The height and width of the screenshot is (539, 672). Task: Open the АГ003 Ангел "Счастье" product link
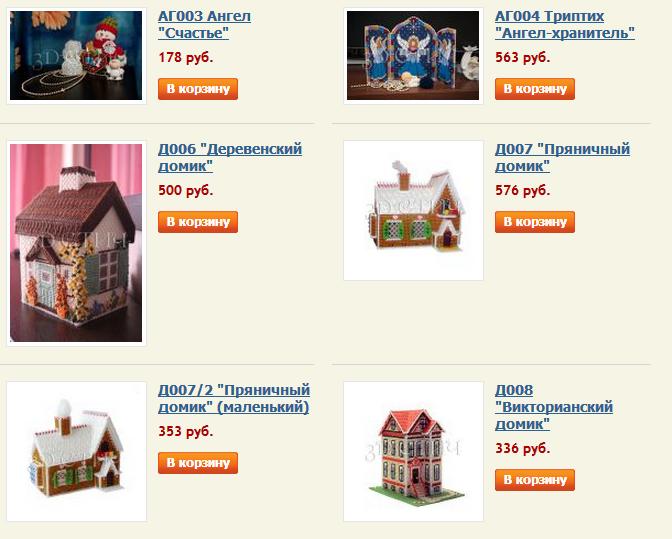(204, 24)
